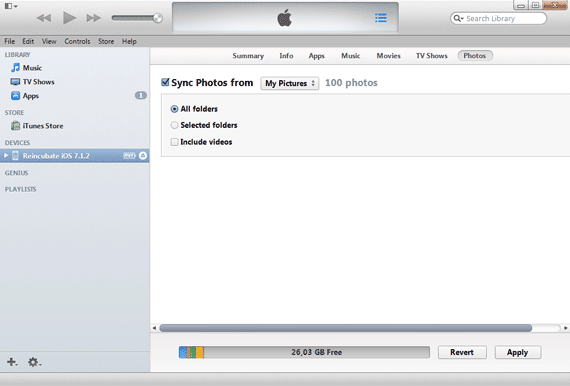
Task: Skip forward to the next track
Action: pyautogui.click(x=93, y=18)
